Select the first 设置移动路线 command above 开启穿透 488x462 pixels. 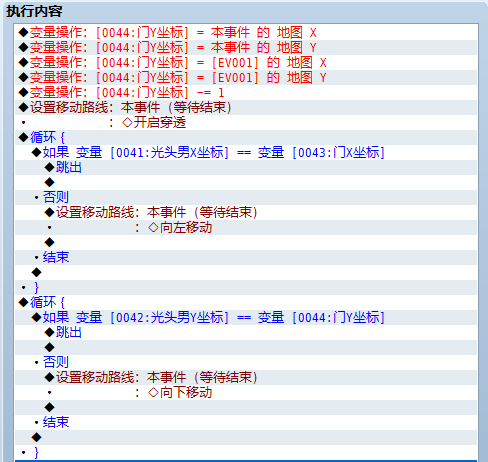(x=246, y=108)
